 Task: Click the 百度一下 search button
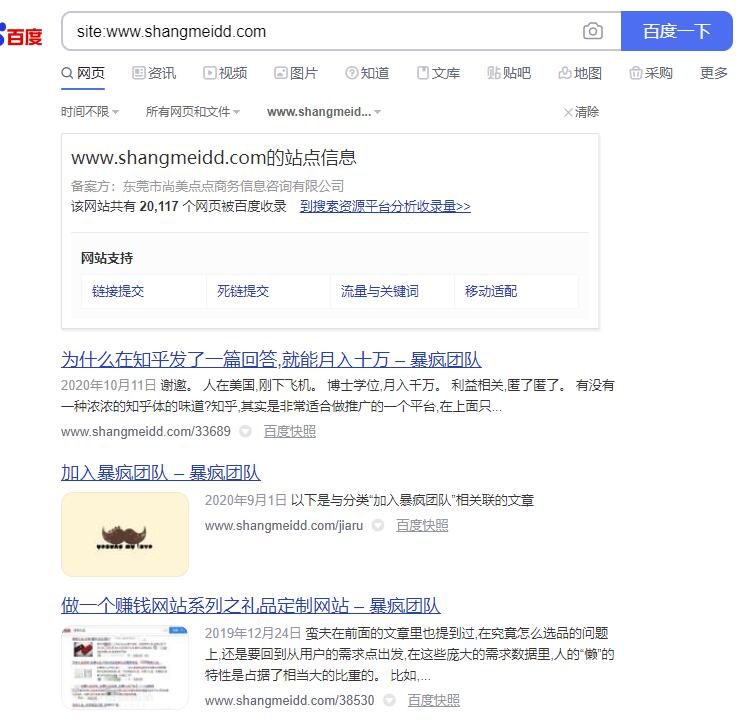point(676,31)
